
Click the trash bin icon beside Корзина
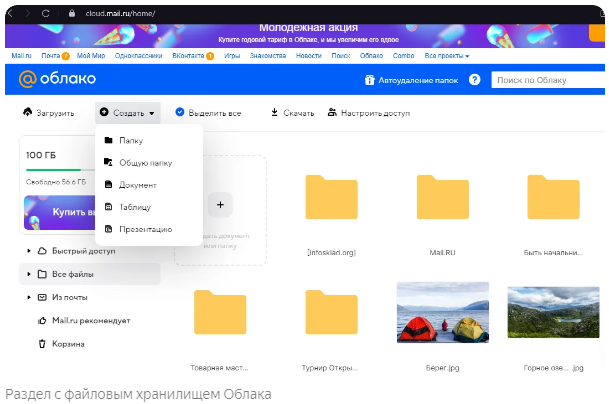(x=42, y=344)
